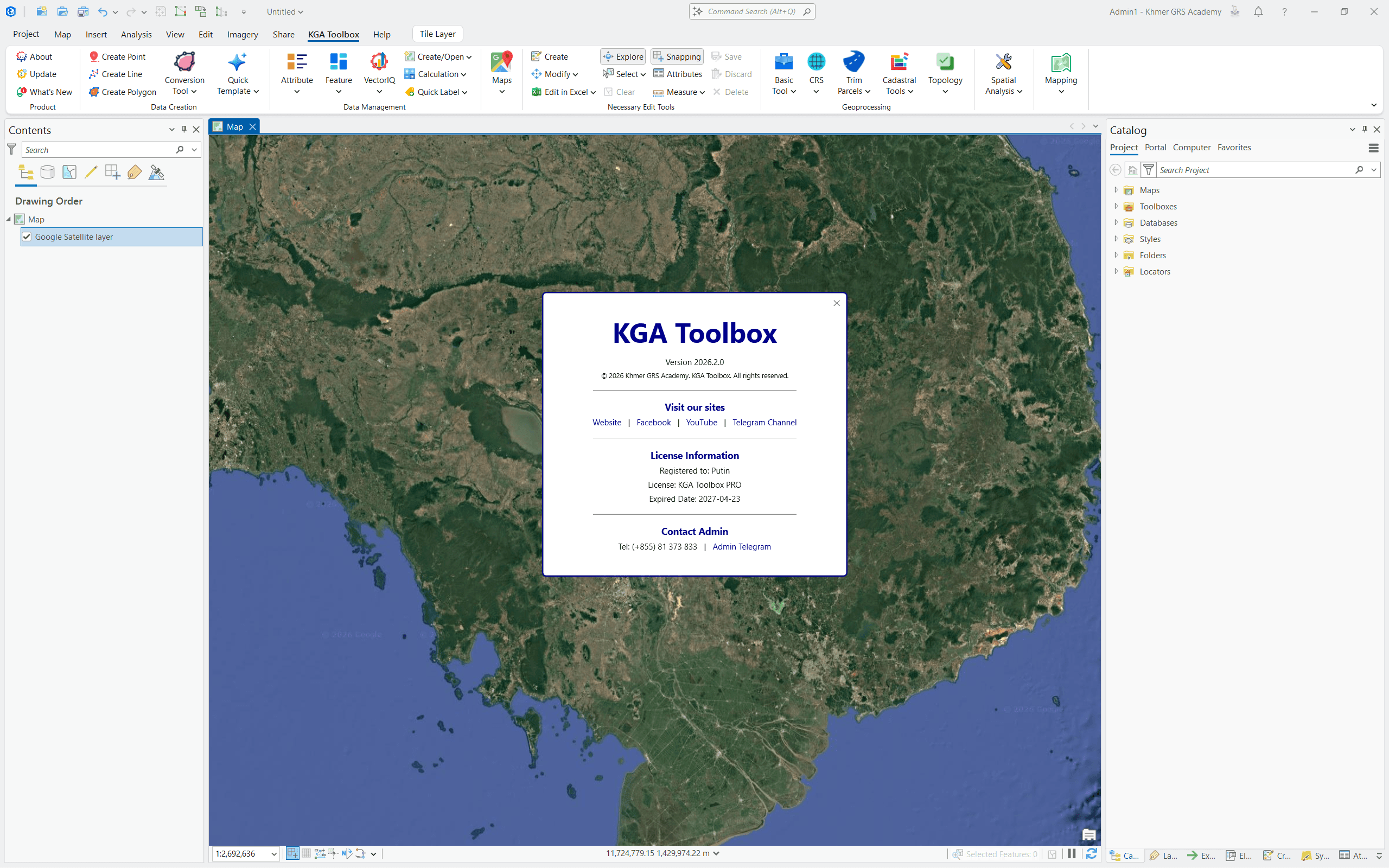Switch to the Analysis ribbon tab
The image size is (1389, 868).
[136, 34]
